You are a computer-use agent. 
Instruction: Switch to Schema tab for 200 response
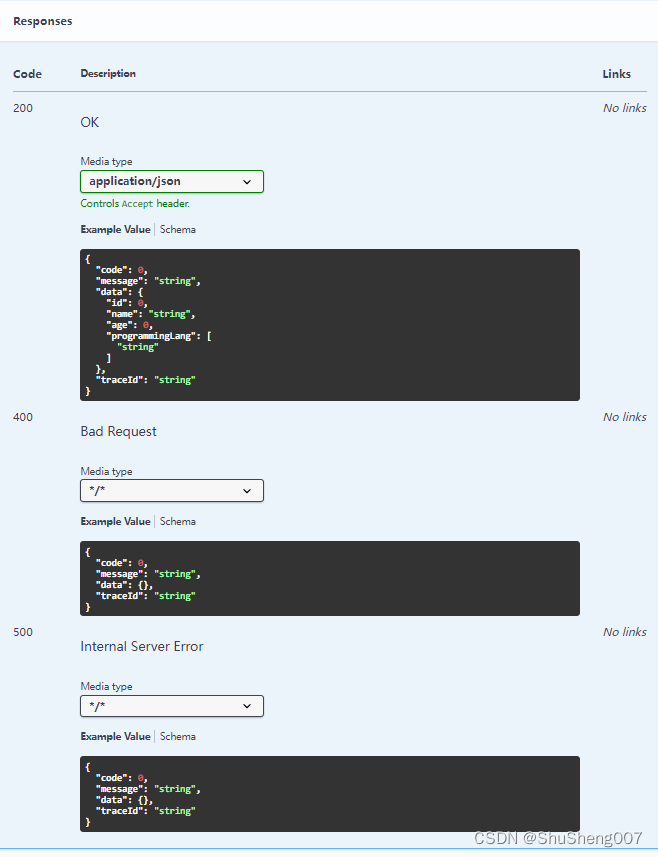178,230
